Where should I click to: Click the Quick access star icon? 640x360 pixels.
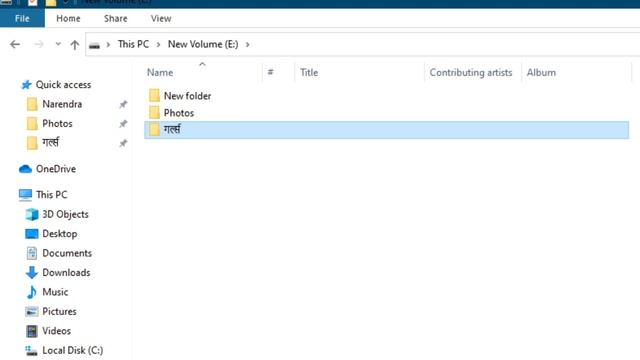pyautogui.click(x=26, y=84)
